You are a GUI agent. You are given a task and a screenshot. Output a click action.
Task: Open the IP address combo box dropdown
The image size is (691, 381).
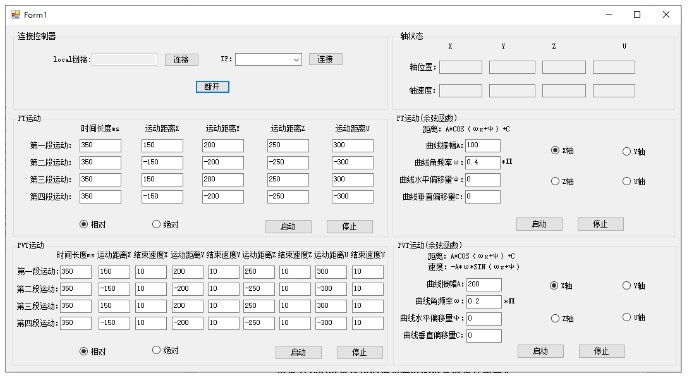[297, 59]
